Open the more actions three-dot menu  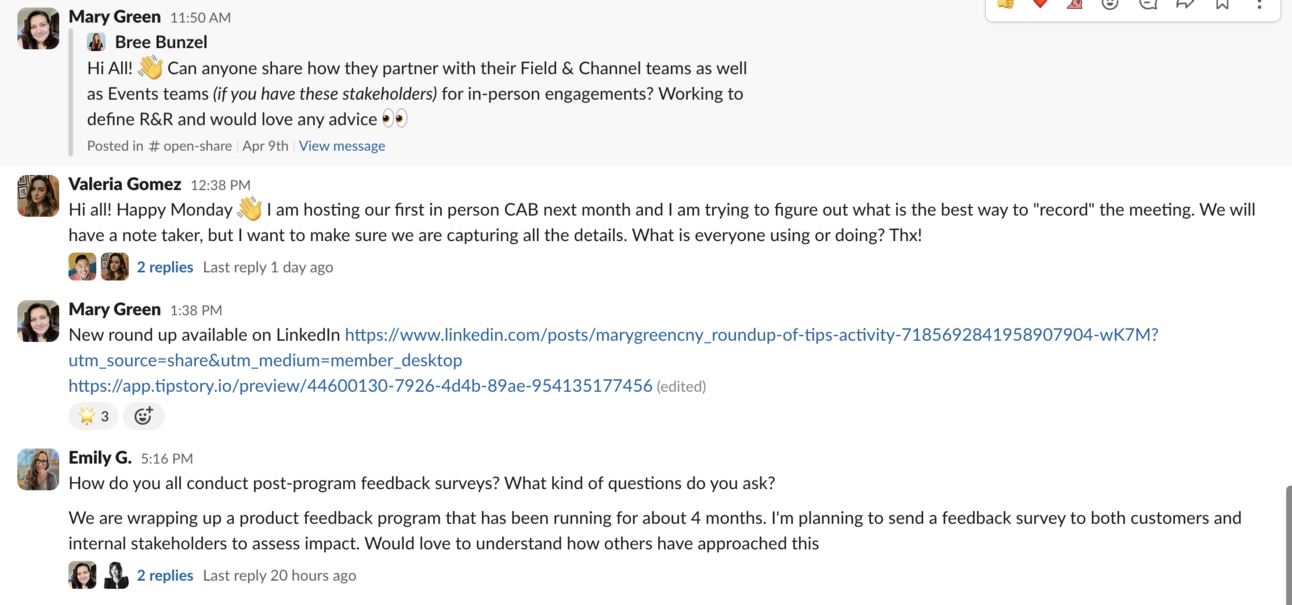1259,4
